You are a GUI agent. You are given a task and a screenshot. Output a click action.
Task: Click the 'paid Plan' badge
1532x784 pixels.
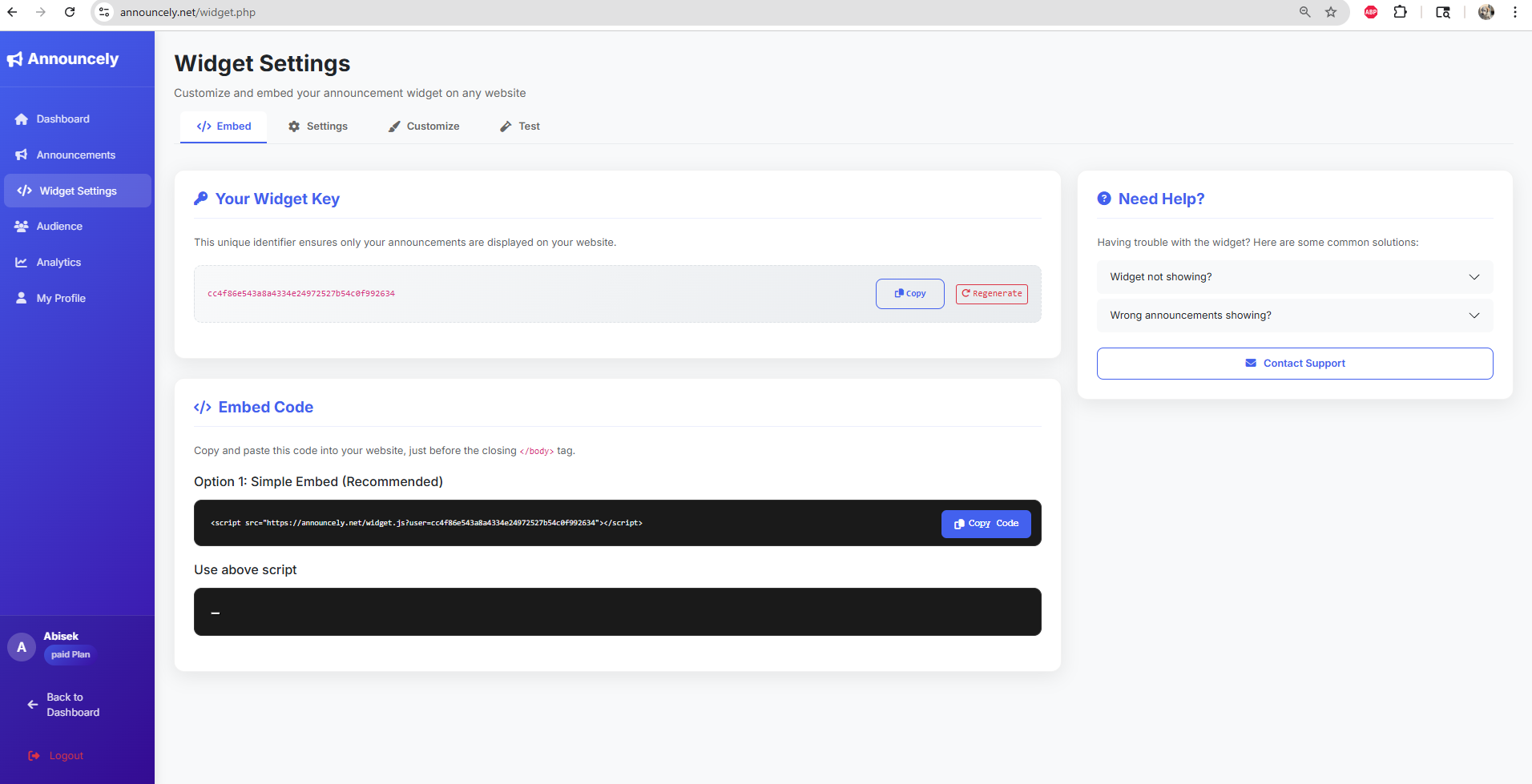[x=71, y=655]
